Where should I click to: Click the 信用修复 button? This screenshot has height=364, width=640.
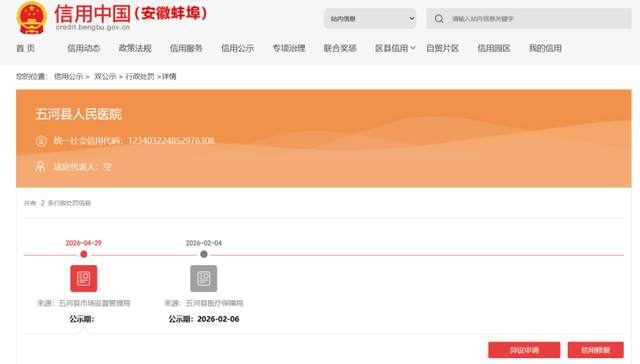[x=596, y=350]
